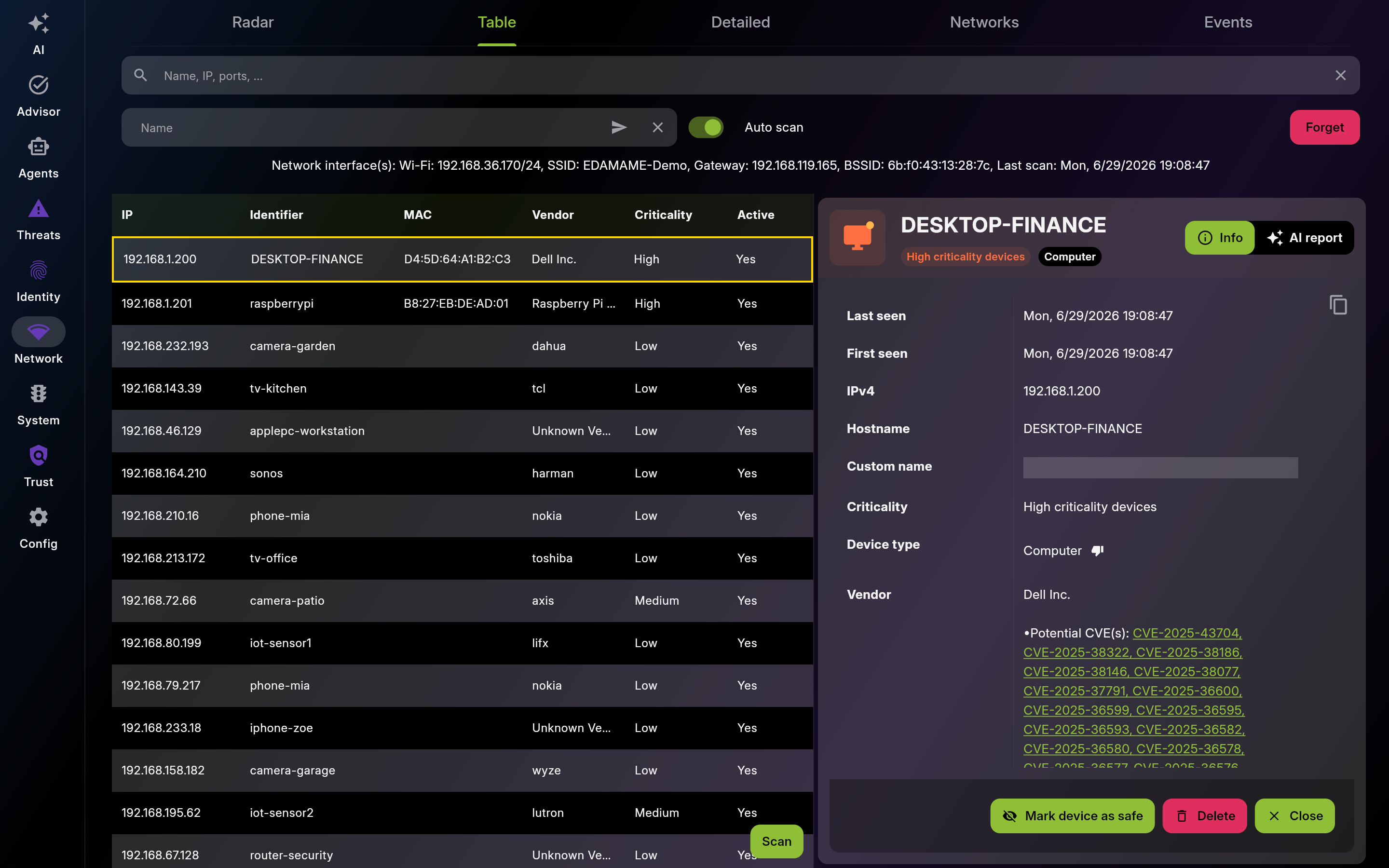Sort by the Vendor column header
This screenshot has height=868, width=1389.
pos(553,215)
